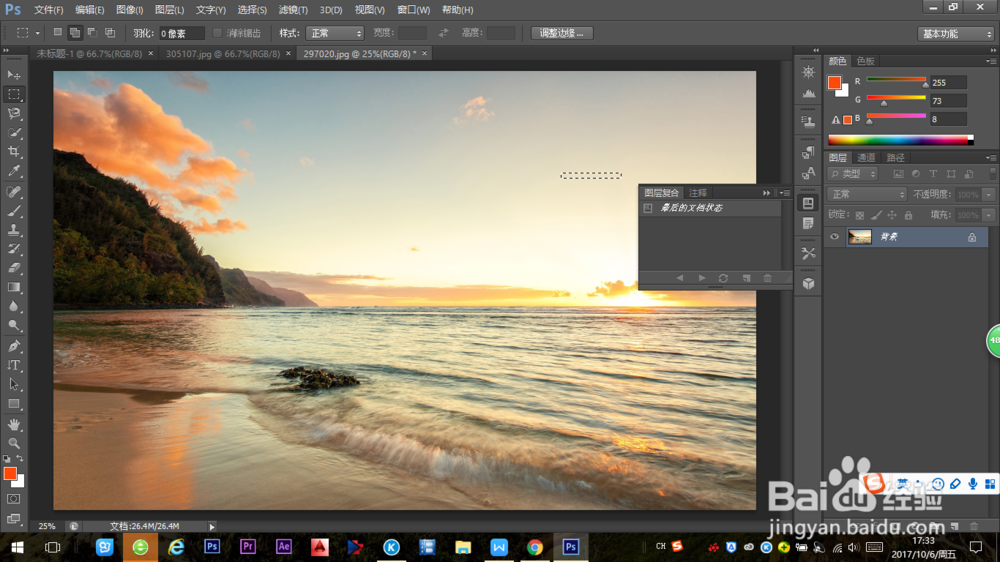1000x562 pixels.
Task: Toggle the anti-alias checkbox
Action: coord(217,33)
